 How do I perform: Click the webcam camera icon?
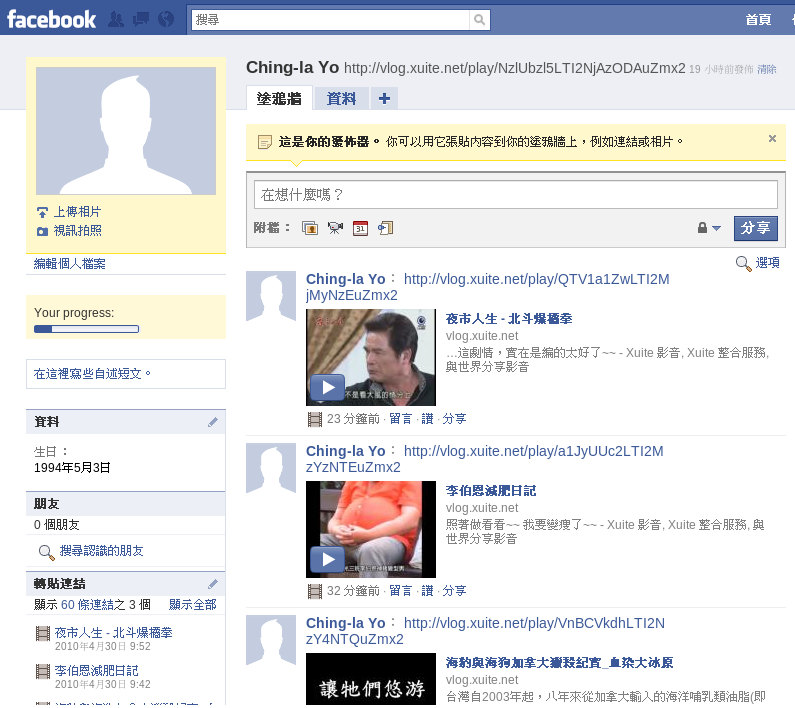(43, 231)
